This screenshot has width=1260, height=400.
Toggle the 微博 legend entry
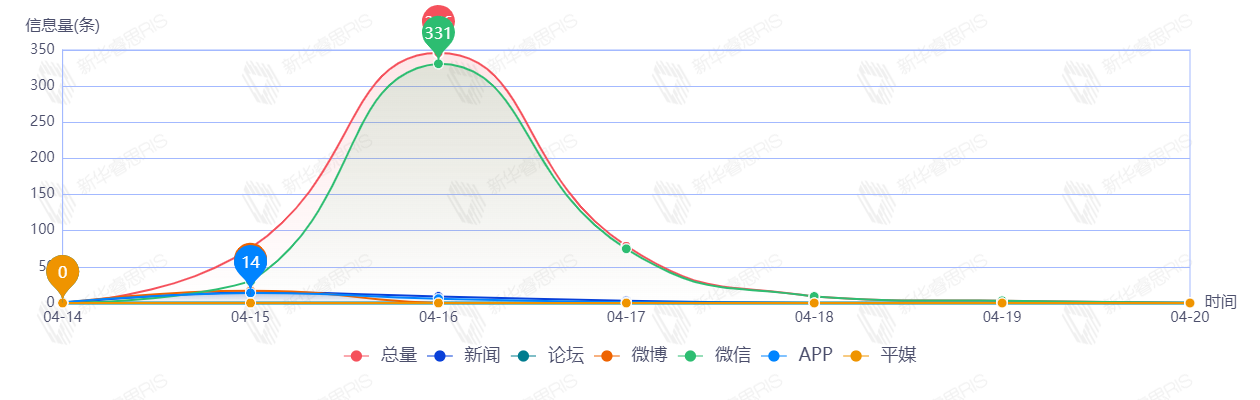(x=631, y=355)
